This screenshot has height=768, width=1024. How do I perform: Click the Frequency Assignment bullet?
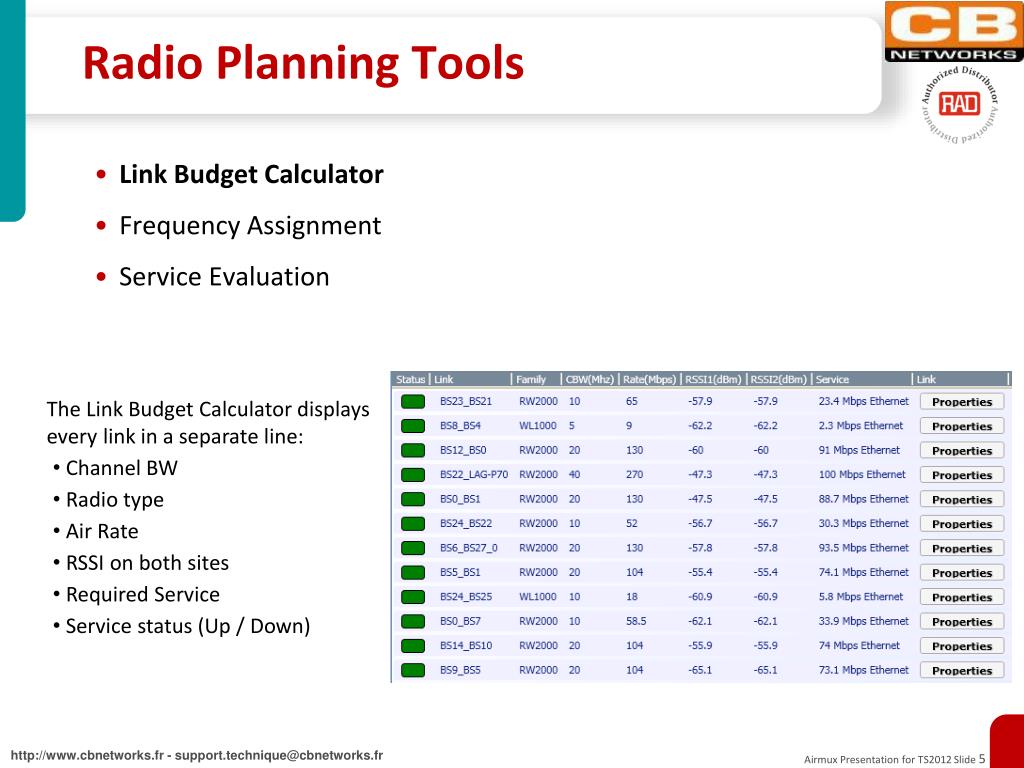click(x=249, y=226)
